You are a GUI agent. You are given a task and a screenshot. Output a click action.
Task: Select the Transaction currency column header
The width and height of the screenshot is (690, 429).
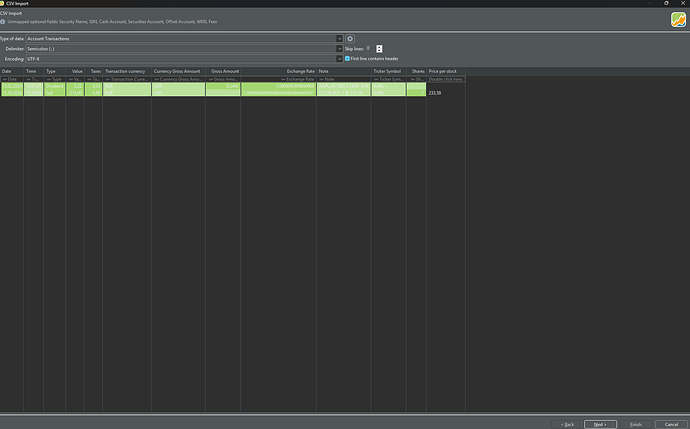click(x=126, y=72)
